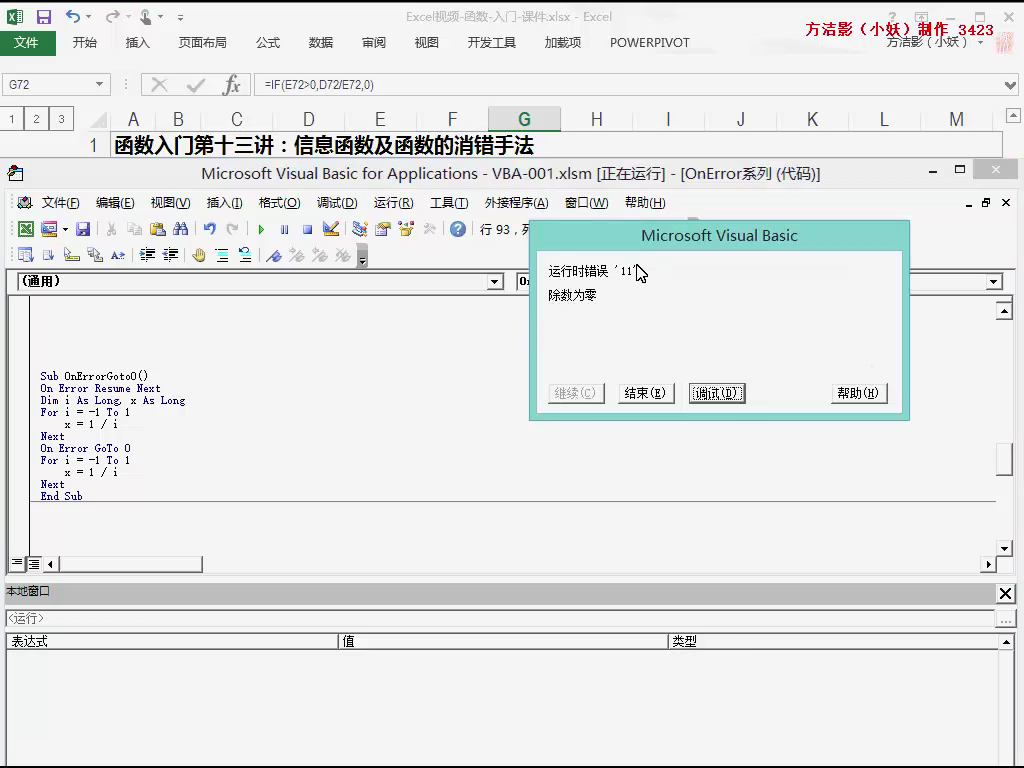
Task: Open Find with binoculars icon
Action: coord(180,229)
